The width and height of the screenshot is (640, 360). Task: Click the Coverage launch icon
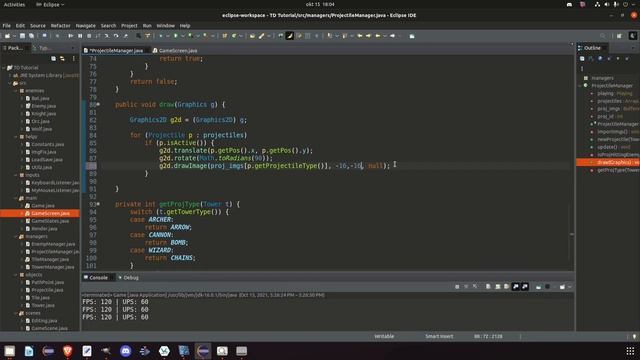coord(190,36)
